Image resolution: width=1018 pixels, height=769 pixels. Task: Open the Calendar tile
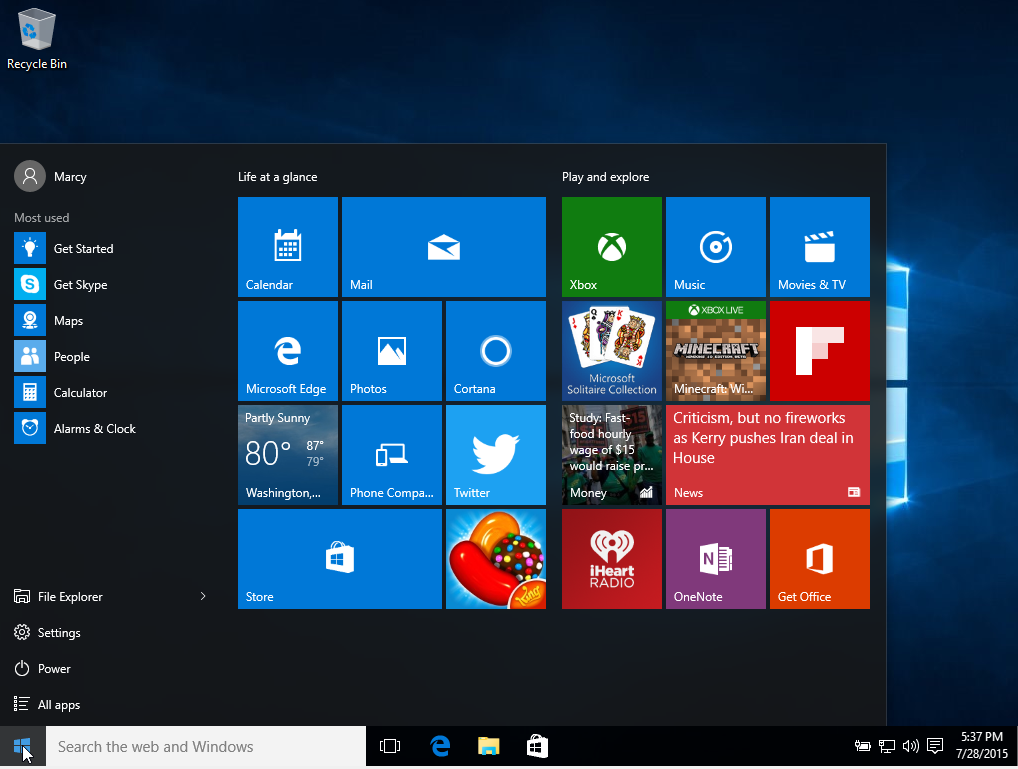[x=288, y=246]
